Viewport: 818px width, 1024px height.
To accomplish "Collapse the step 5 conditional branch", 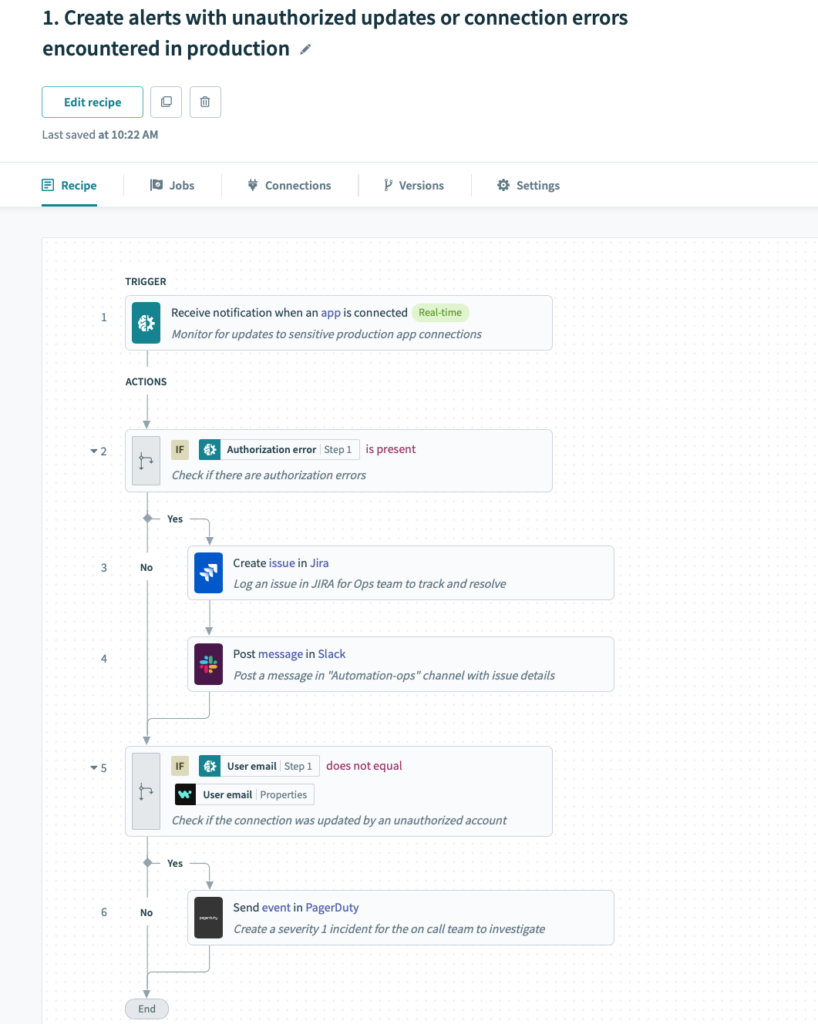I will pyautogui.click(x=92, y=767).
